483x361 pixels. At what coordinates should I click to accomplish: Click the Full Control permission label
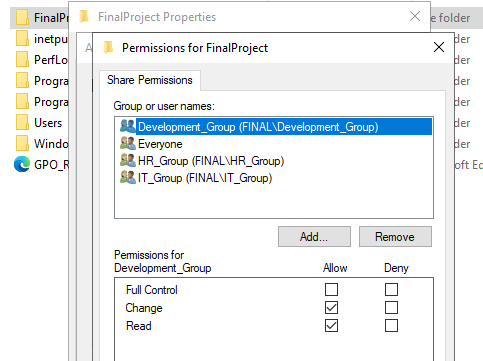tap(152, 290)
